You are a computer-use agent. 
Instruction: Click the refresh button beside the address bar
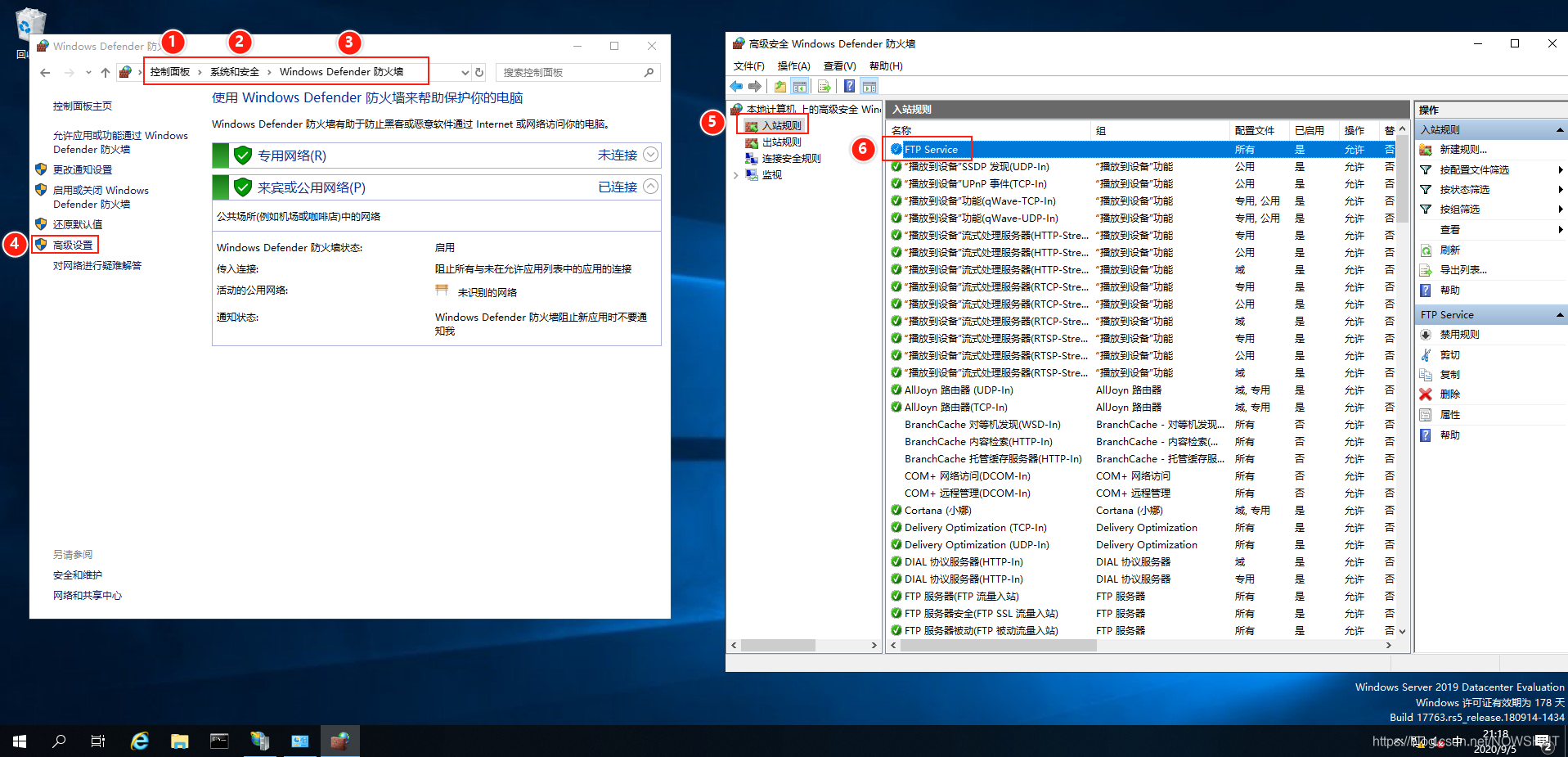pyautogui.click(x=479, y=72)
